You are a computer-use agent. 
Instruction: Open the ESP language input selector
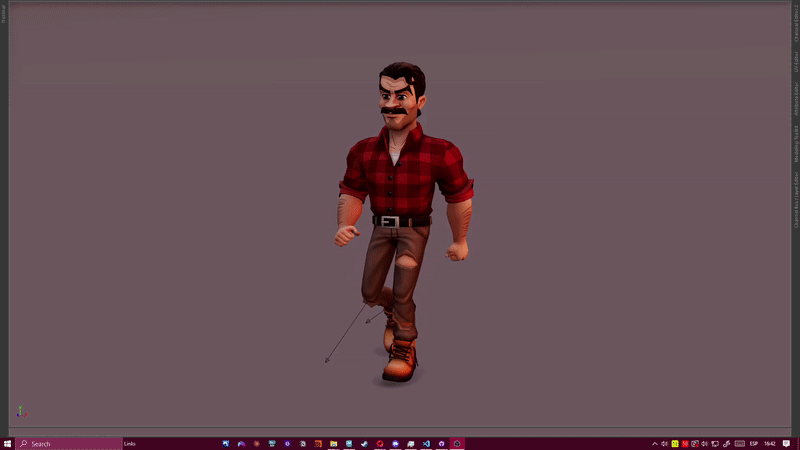click(753, 443)
